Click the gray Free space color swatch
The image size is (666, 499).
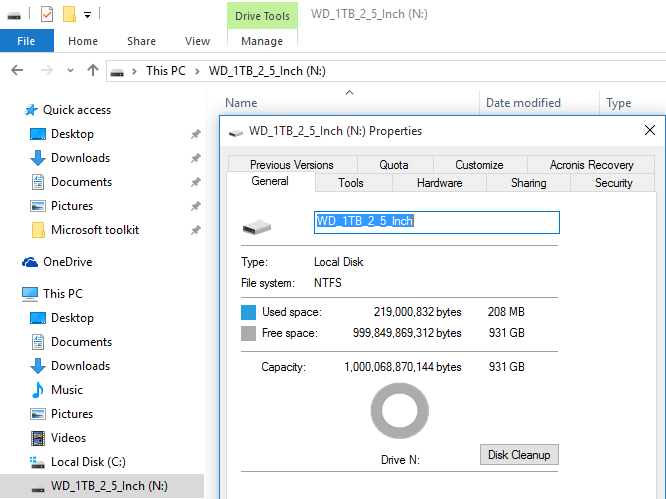[248, 333]
